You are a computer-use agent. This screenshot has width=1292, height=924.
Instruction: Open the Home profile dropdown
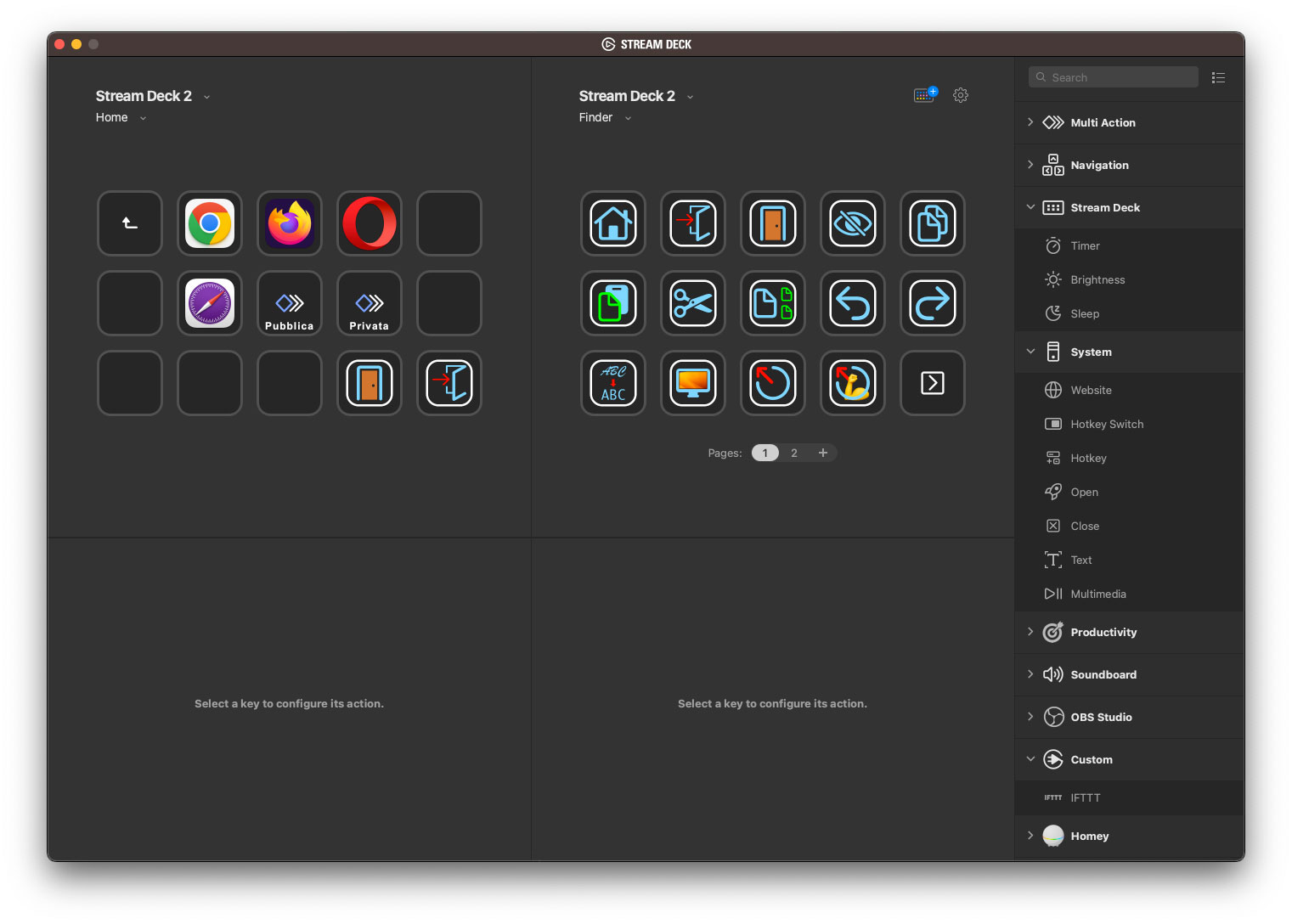[121, 117]
